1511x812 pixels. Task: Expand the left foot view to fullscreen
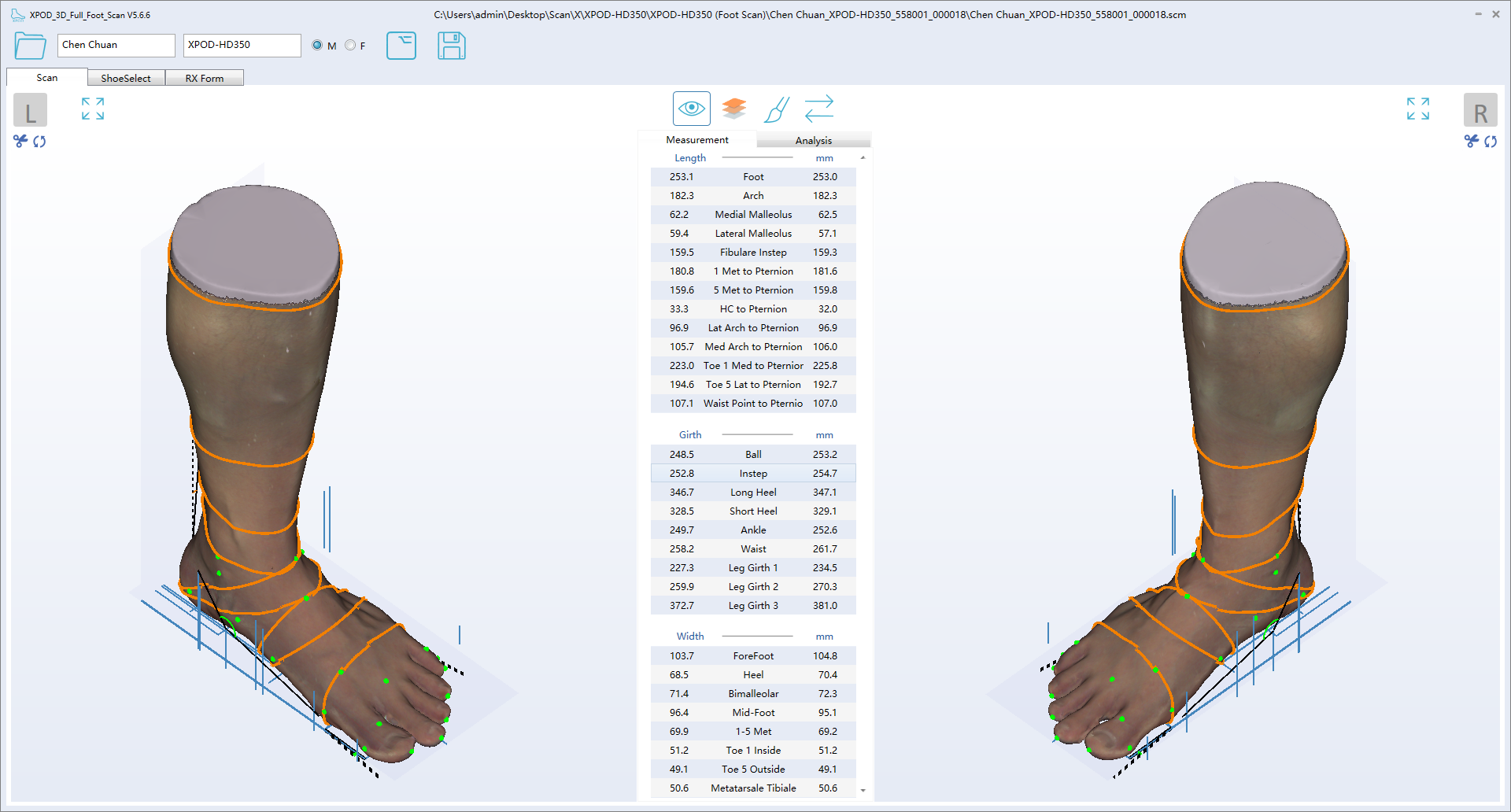pyautogui.click(x=93, y=109)
